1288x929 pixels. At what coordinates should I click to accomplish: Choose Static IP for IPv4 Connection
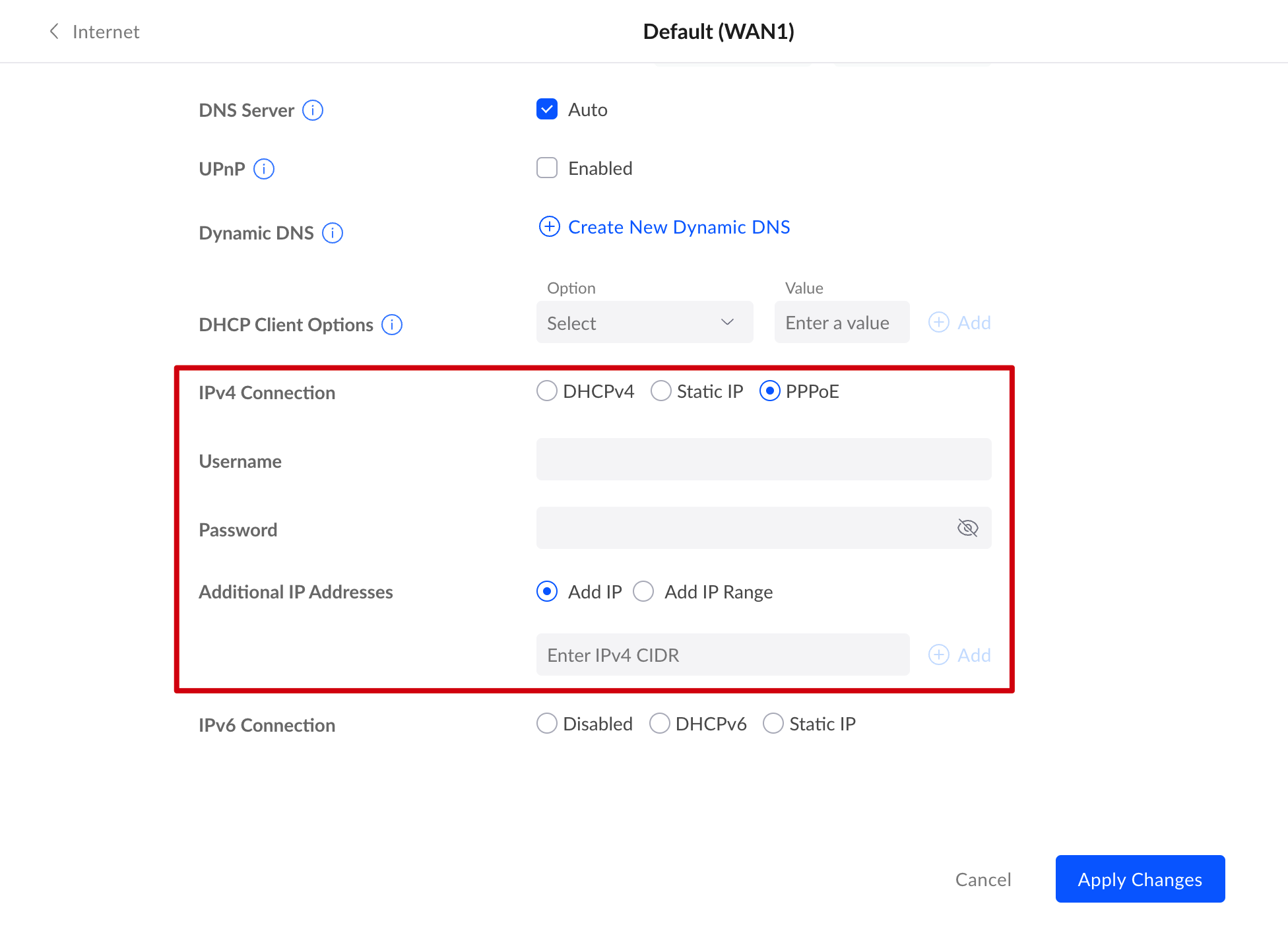pos(660,391)
